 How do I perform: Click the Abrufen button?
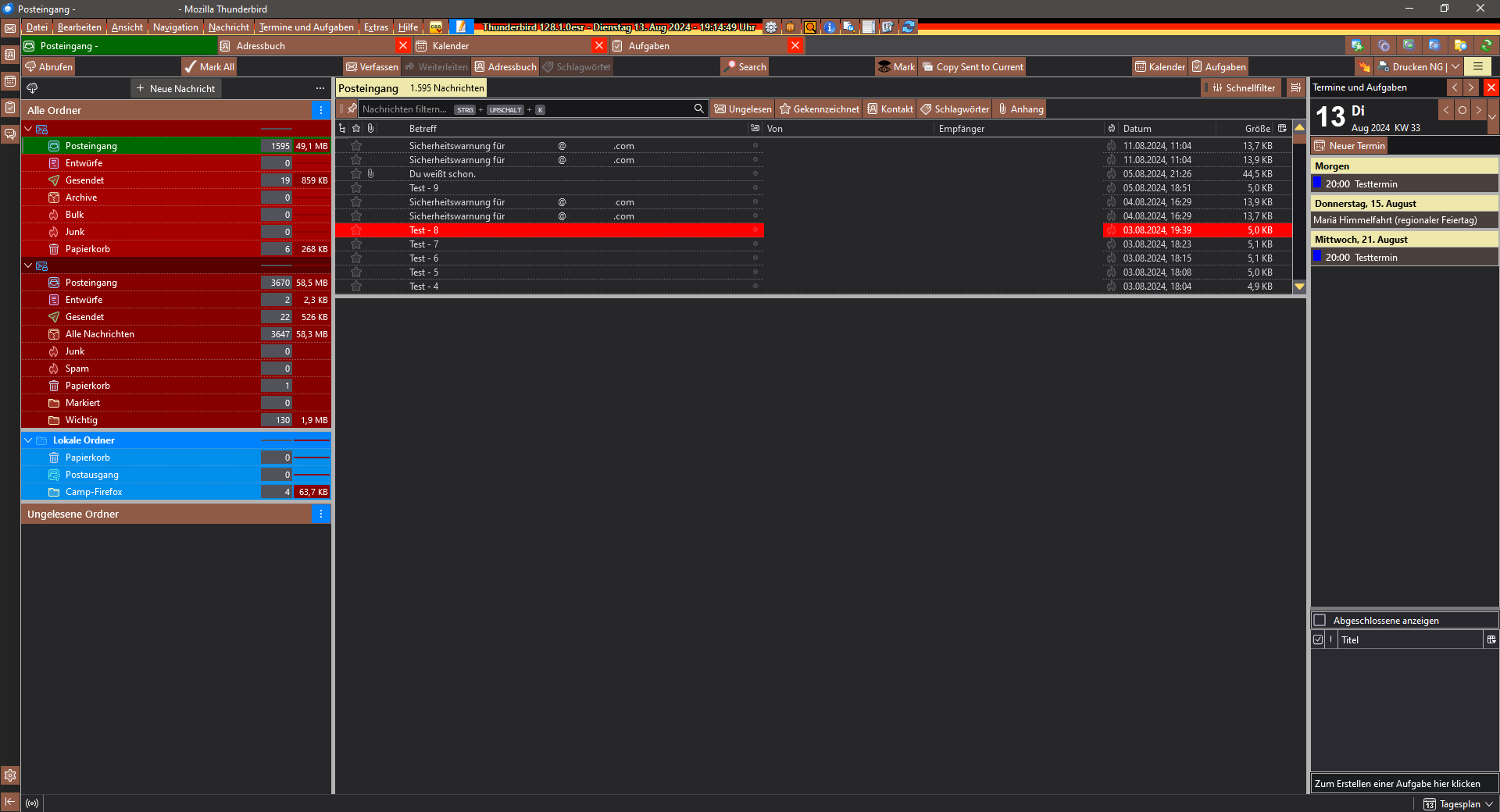pos(48,67)
